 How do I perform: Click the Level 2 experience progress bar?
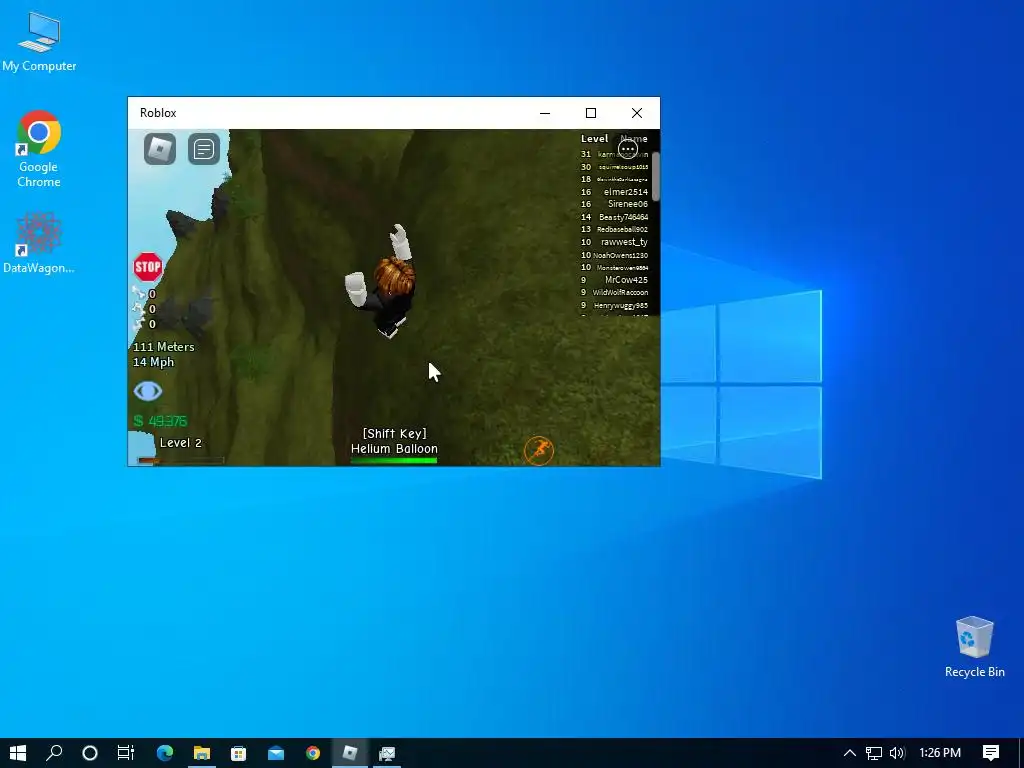[181, 460]
